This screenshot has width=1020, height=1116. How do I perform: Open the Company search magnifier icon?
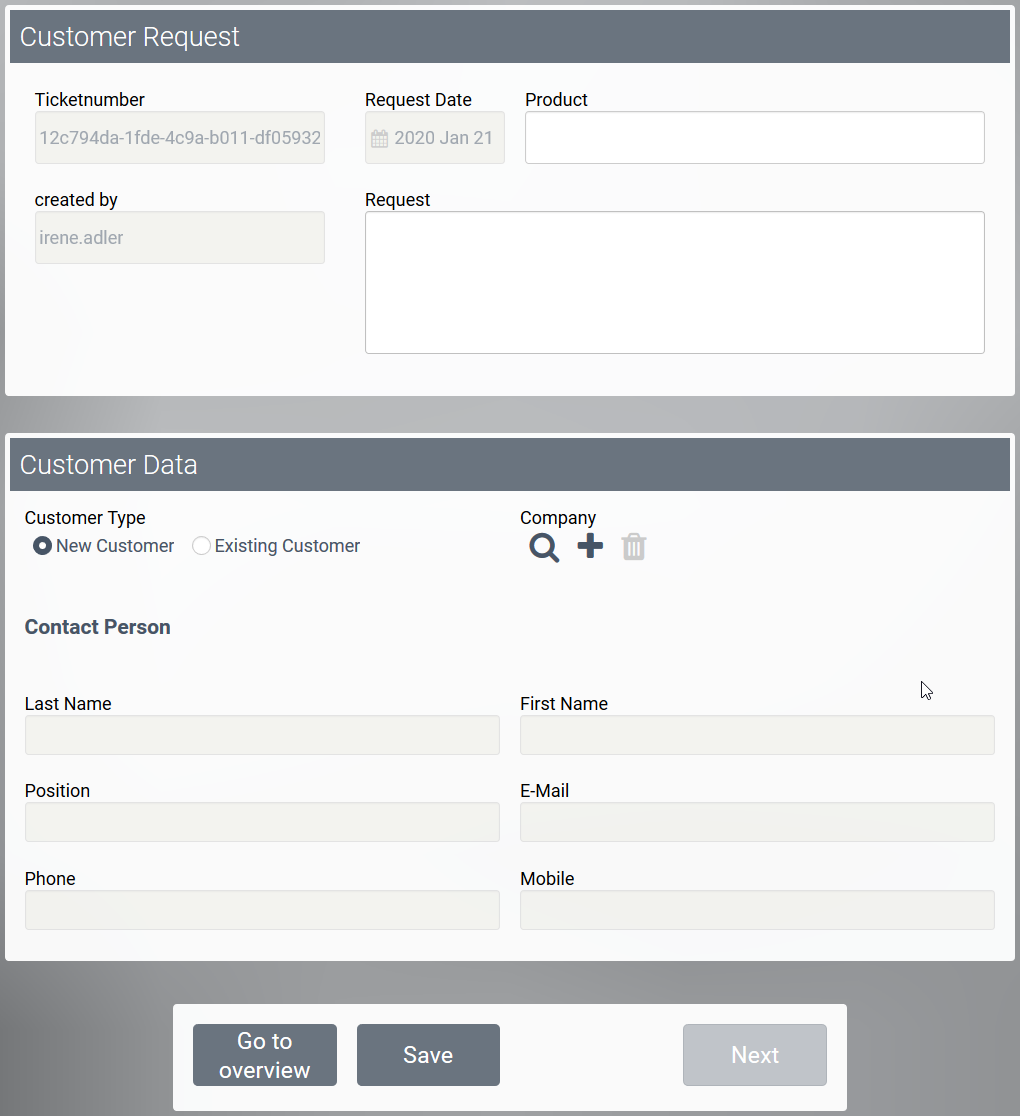[x=544, y=547]
